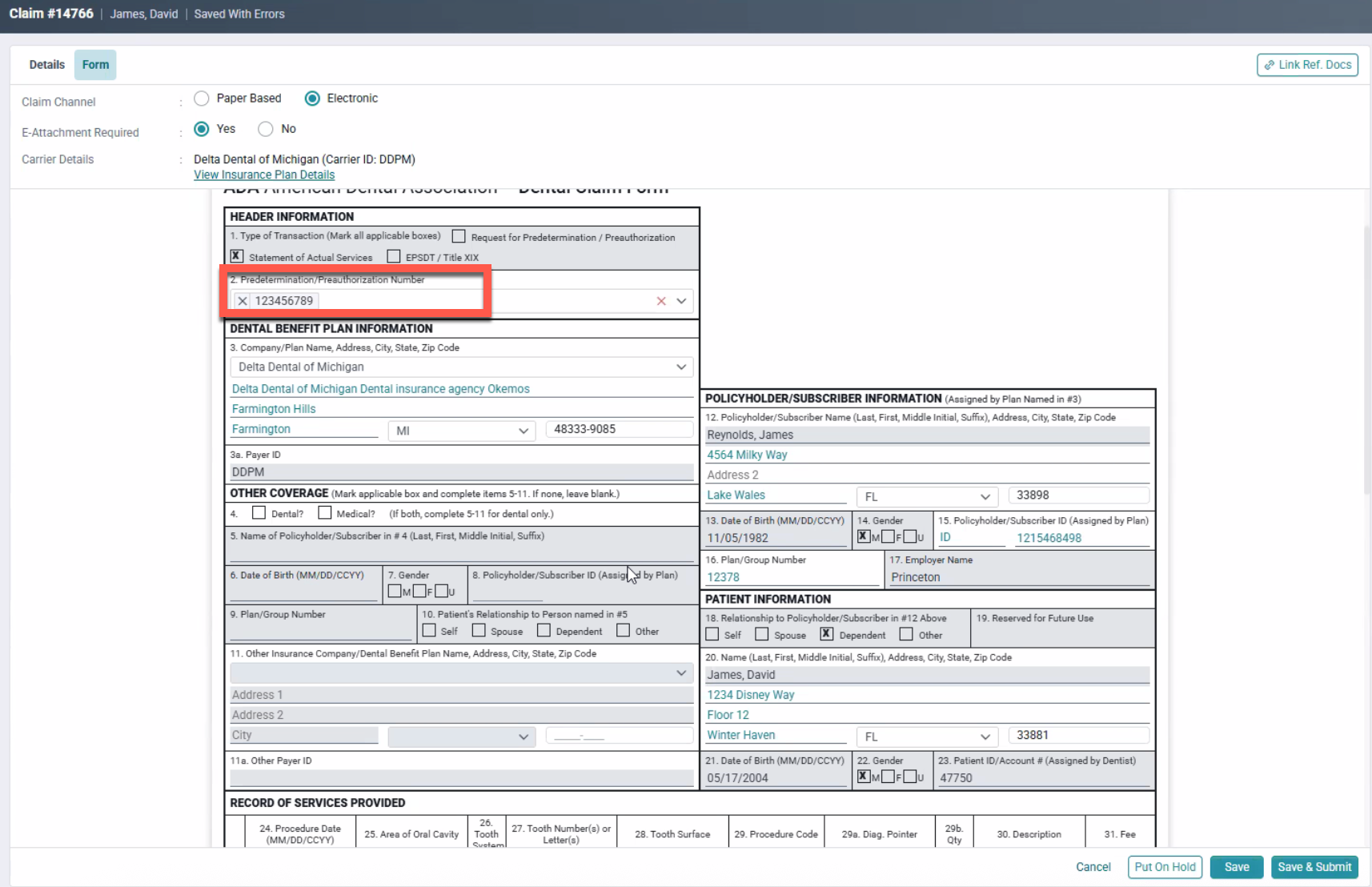Choose No for E-Attachment Required

tap(266, 129)
